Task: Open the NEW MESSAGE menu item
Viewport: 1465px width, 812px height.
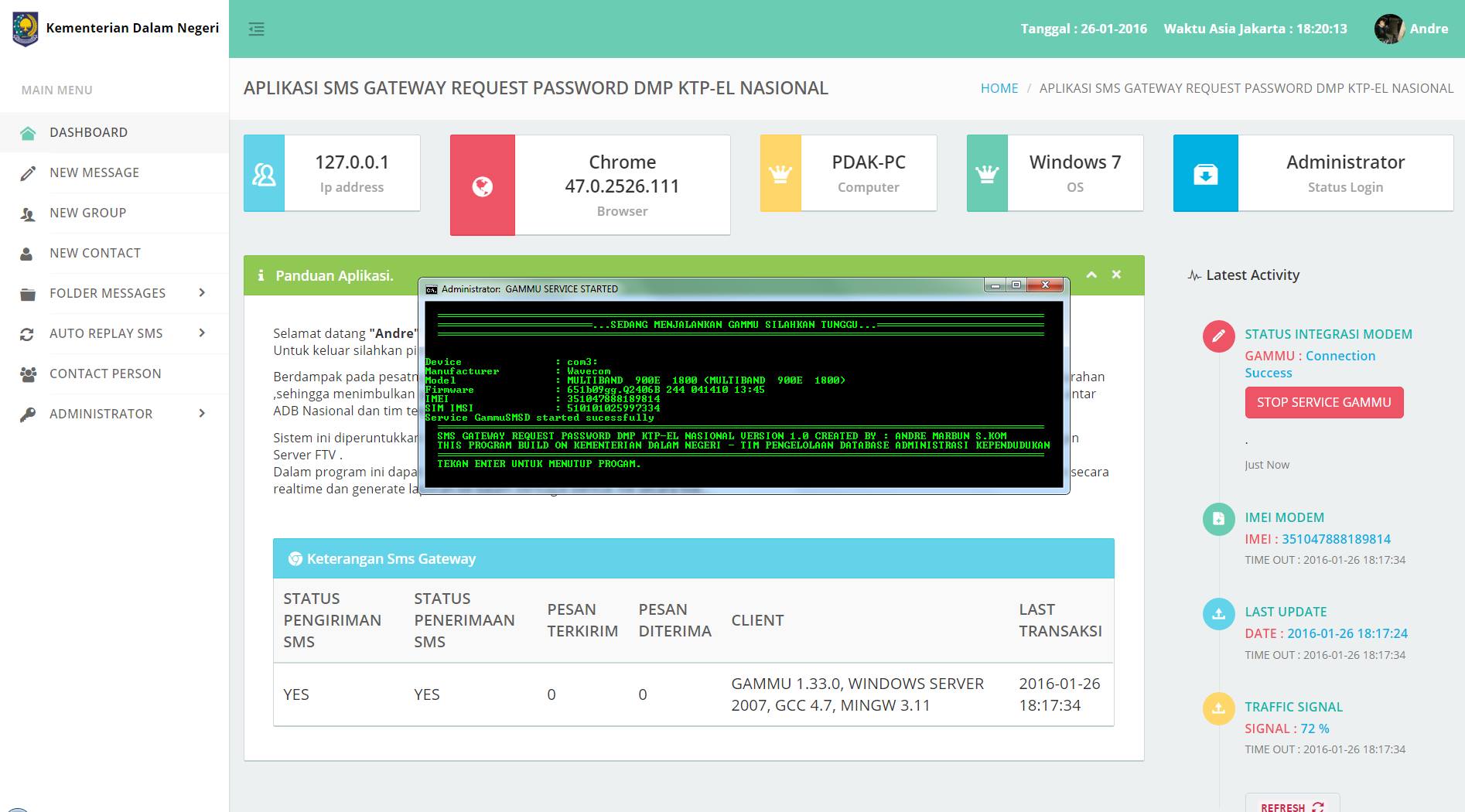Action: (x=94, y=172)
